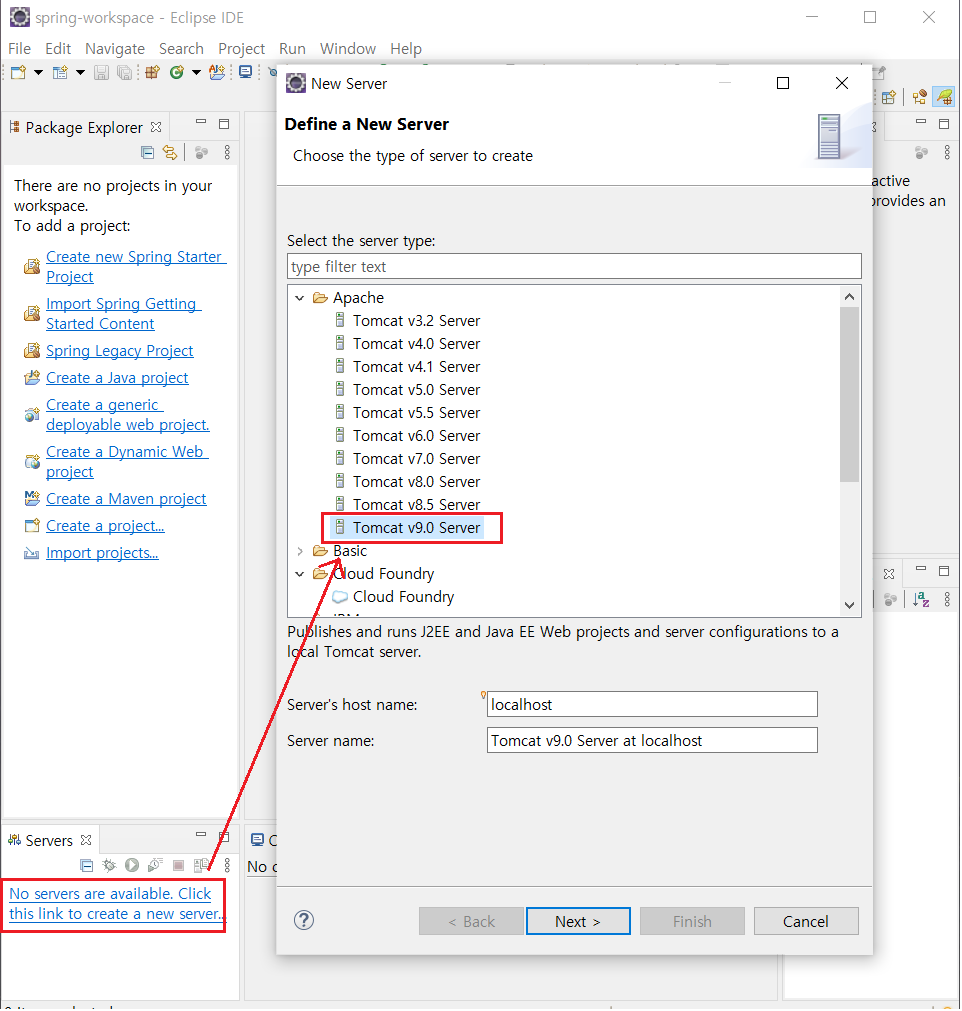Open the Search menu
This screenshot has height=1011, width=962.
pyautogui.click(x=181, y=49)
